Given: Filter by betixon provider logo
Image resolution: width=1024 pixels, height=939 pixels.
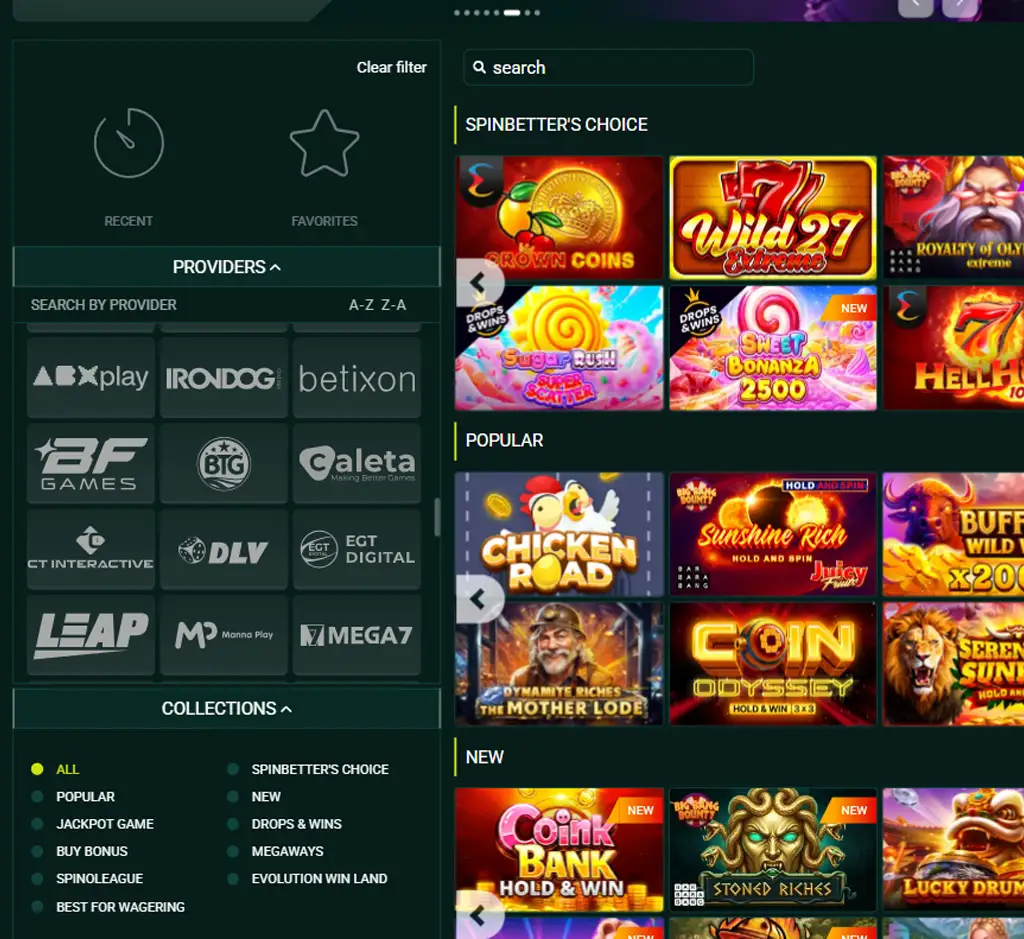Looking at the screenshot, I should point(357,377).
